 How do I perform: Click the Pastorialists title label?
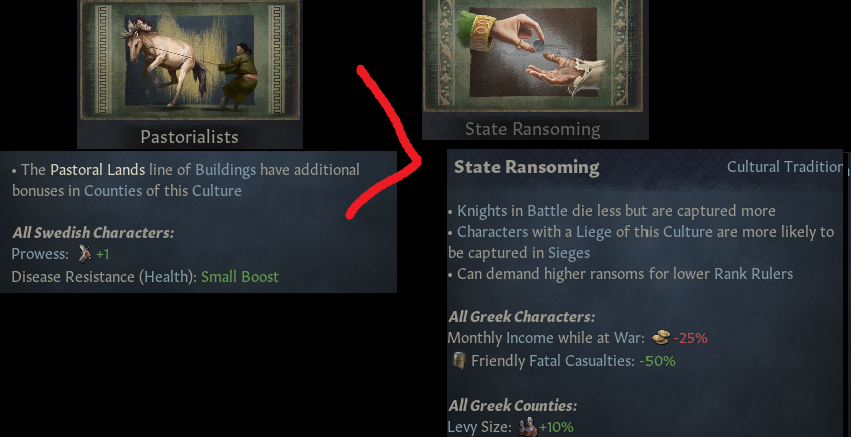pos(189,136)
